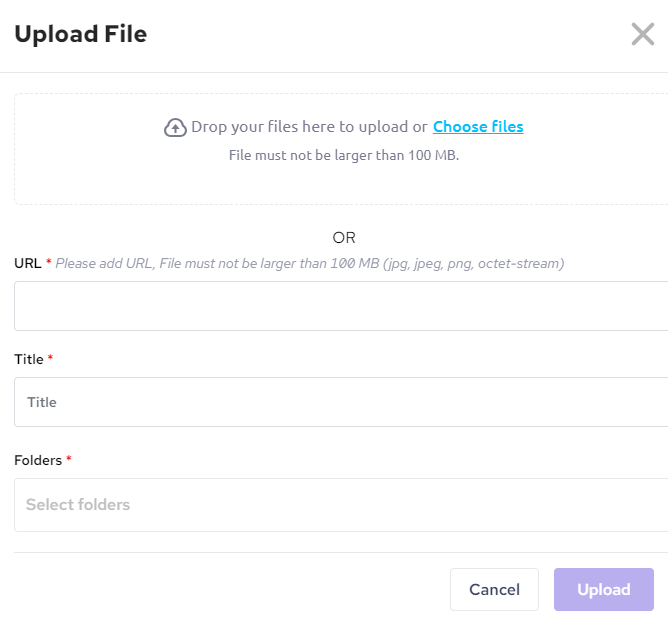
Task: Click the purple Upload button
Action: coord(603,590)
